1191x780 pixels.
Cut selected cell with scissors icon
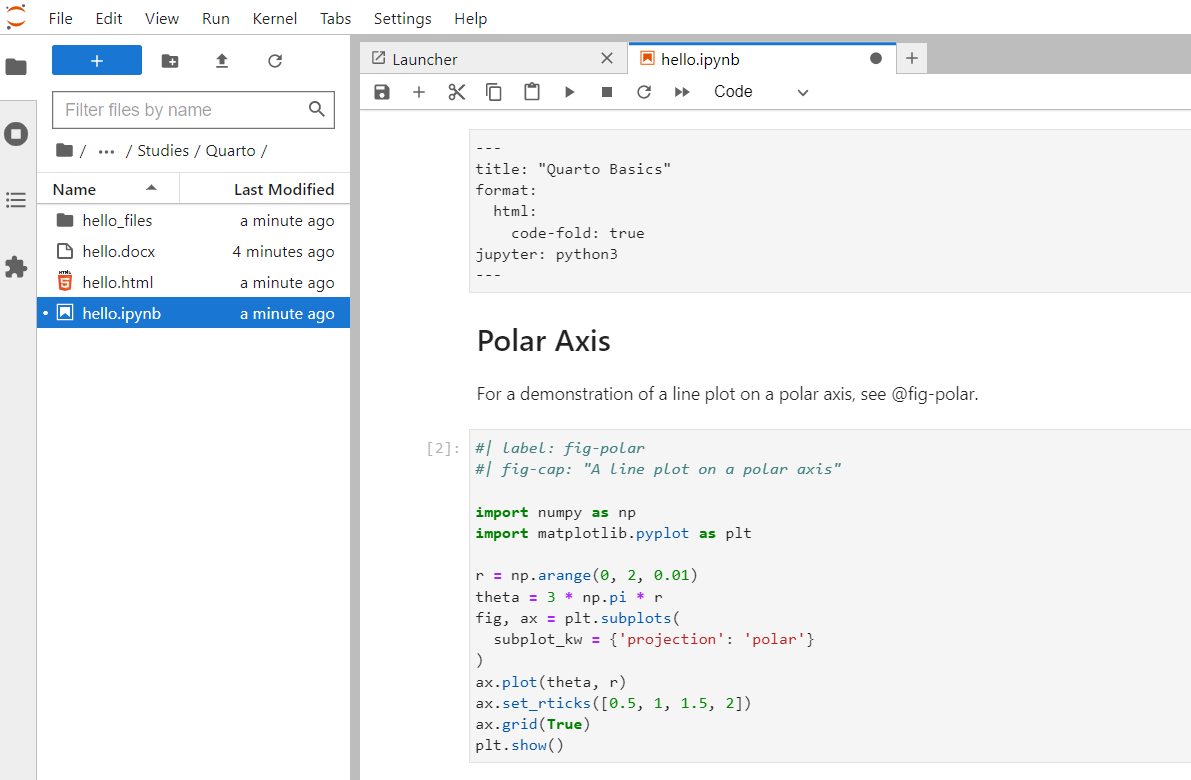click(457, 92)
